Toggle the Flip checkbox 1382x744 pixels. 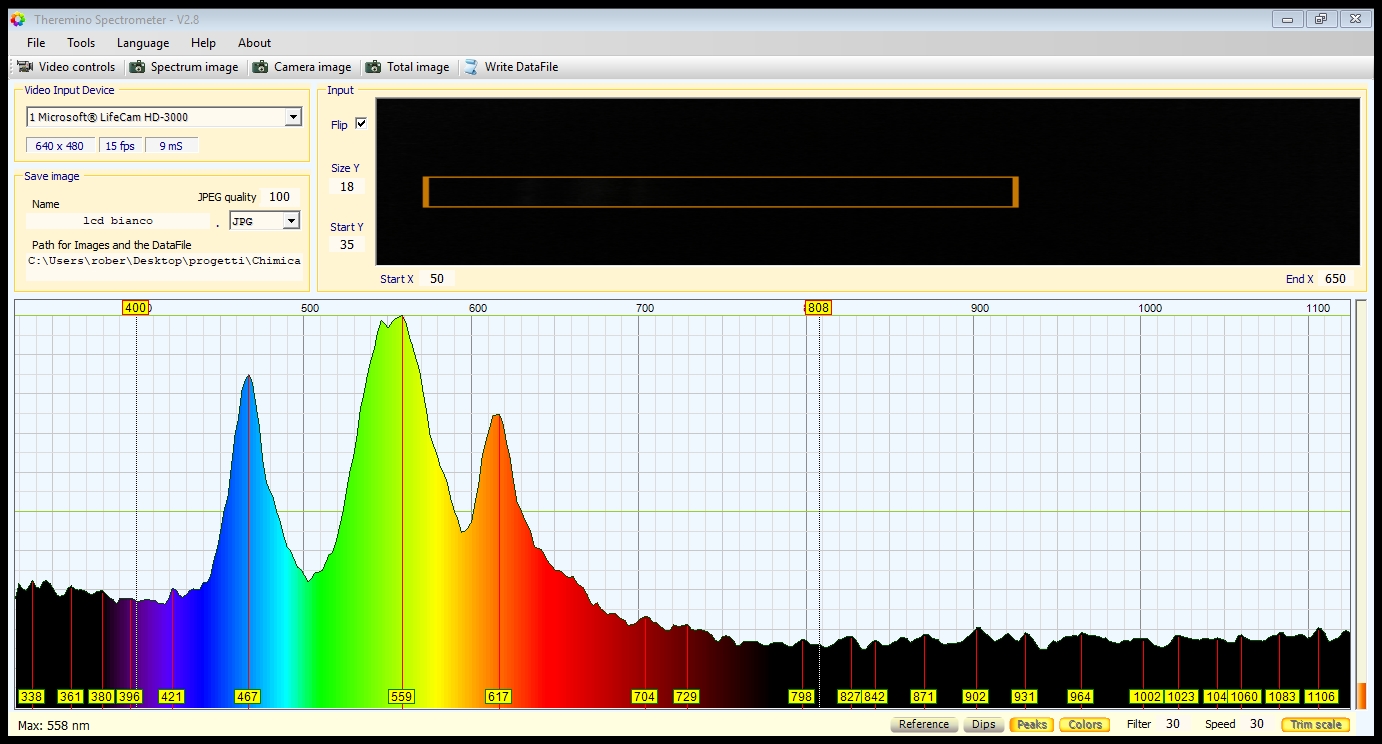361,124
